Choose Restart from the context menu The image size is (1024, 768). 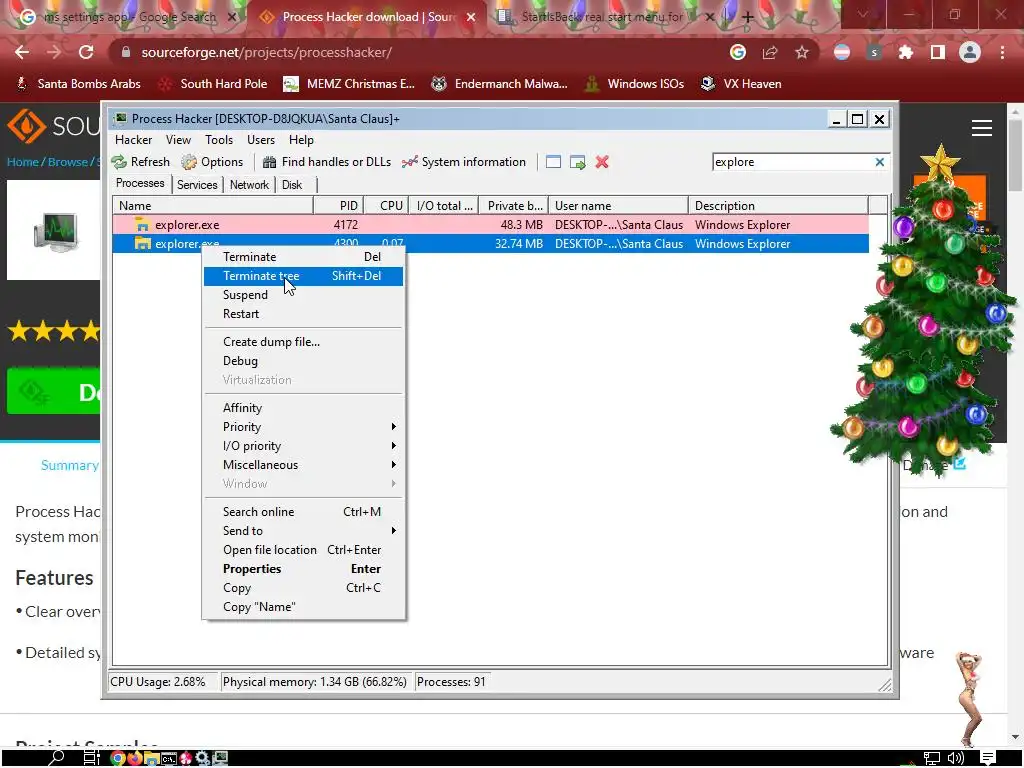pos(304,313)
